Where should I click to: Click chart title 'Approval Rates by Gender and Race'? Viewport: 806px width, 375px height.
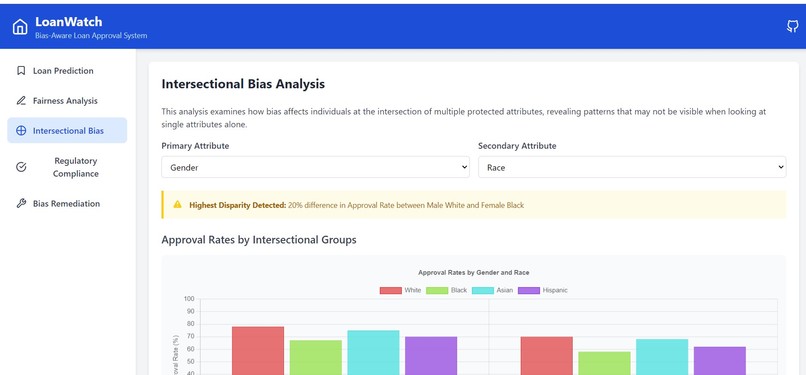tap(473, 272)
